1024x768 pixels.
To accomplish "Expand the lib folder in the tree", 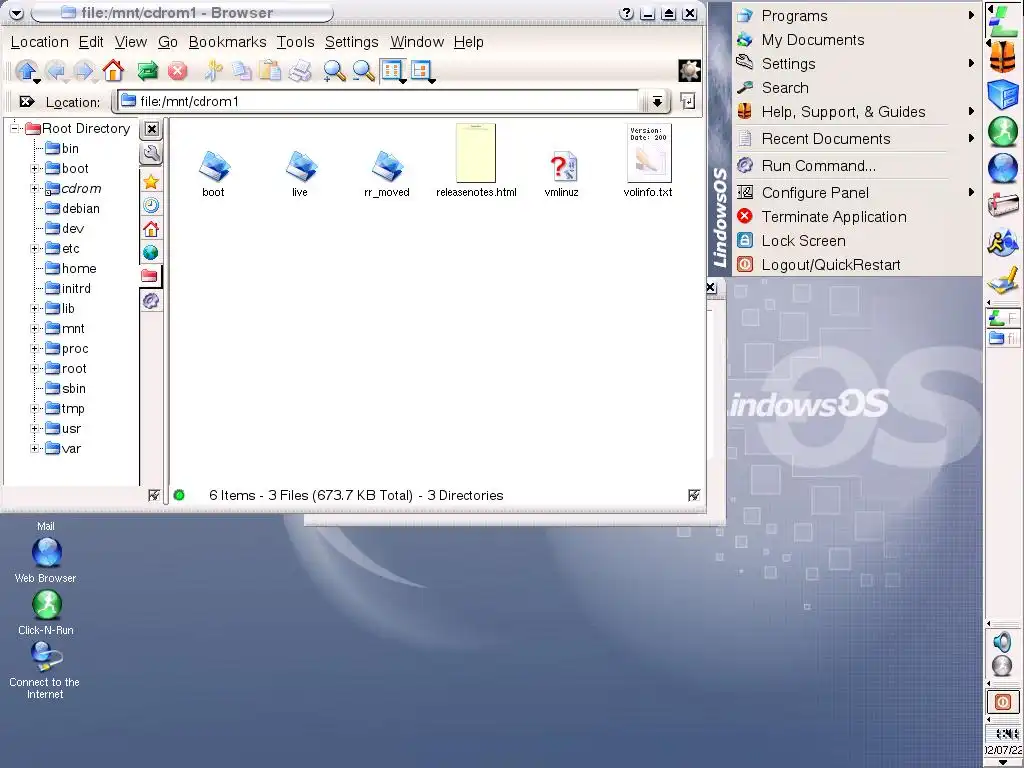I will pos(35,309).
